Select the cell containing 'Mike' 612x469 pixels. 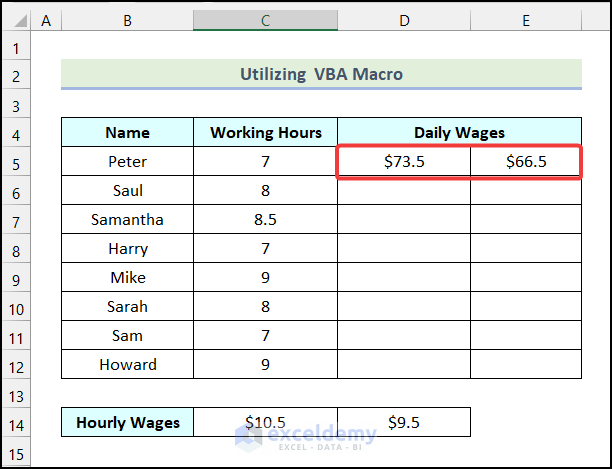click(x=127, y=277)
